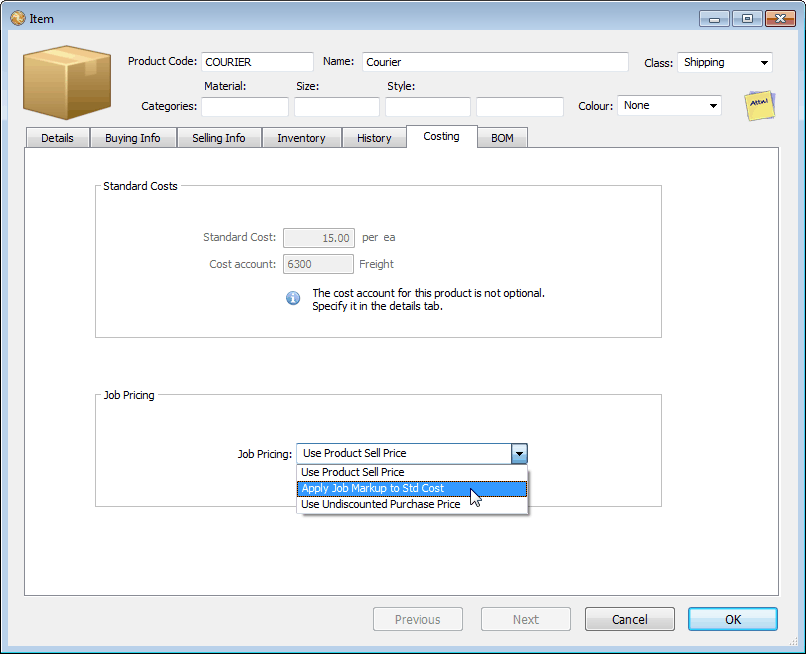The image size is (806, 654).
Task: Click the Freight account name text
Action: click(376, 264)
